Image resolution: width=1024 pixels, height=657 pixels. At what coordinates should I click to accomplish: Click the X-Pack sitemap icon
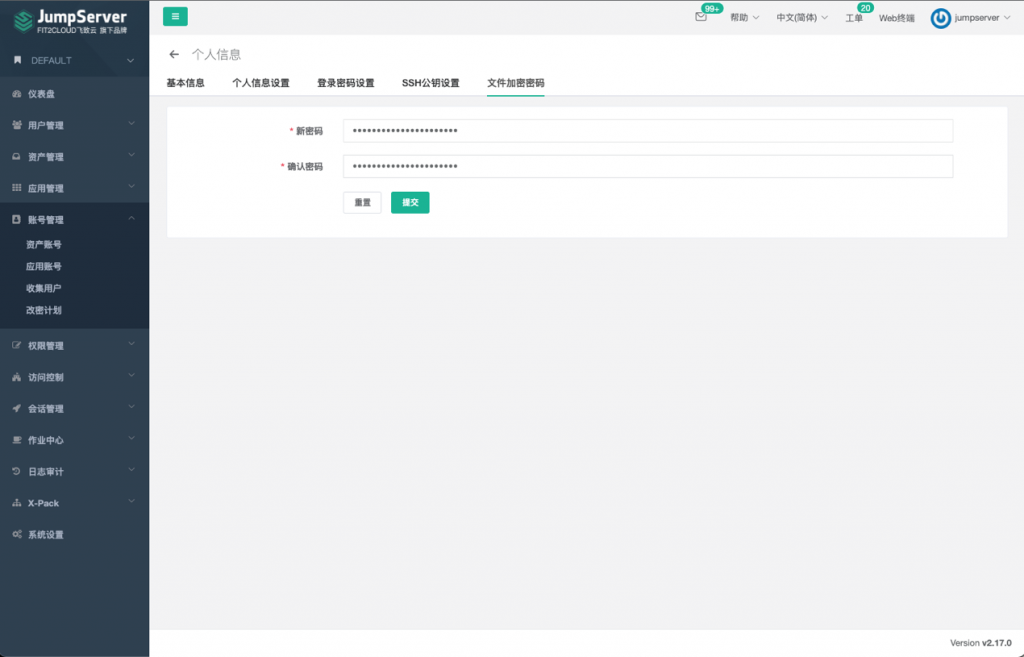pos(16,503)
